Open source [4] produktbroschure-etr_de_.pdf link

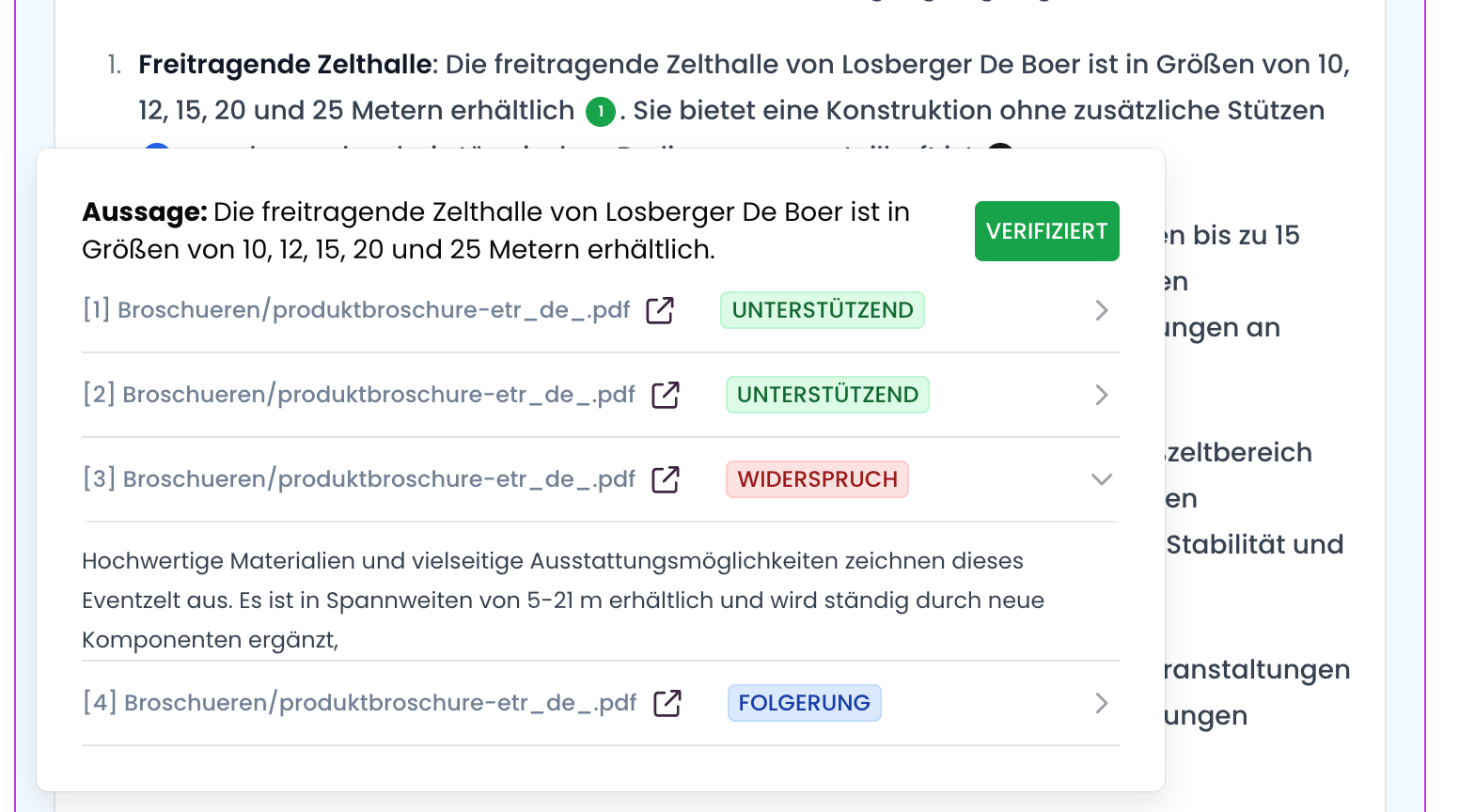point(360,703)
